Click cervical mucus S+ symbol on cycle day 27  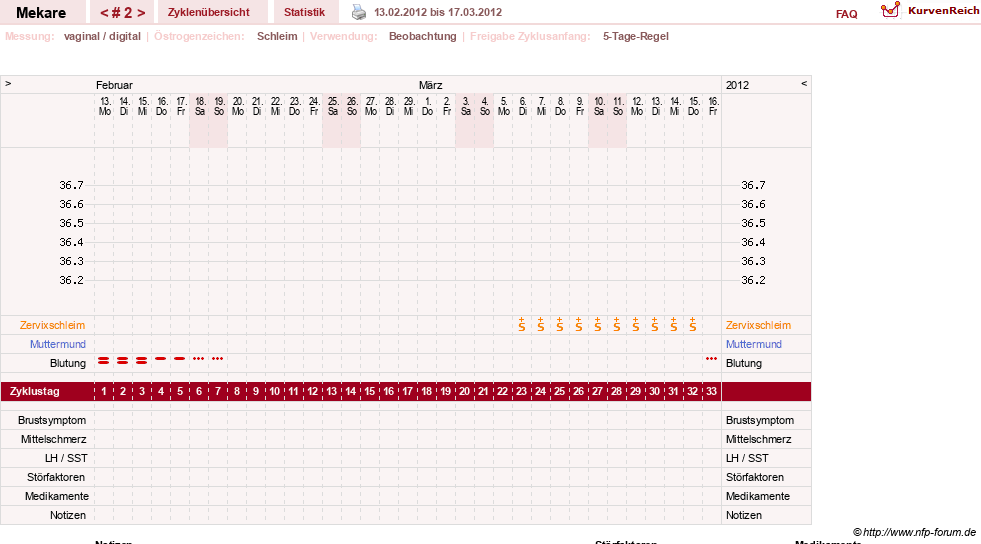pyautogui.click(x=597, y=325)
